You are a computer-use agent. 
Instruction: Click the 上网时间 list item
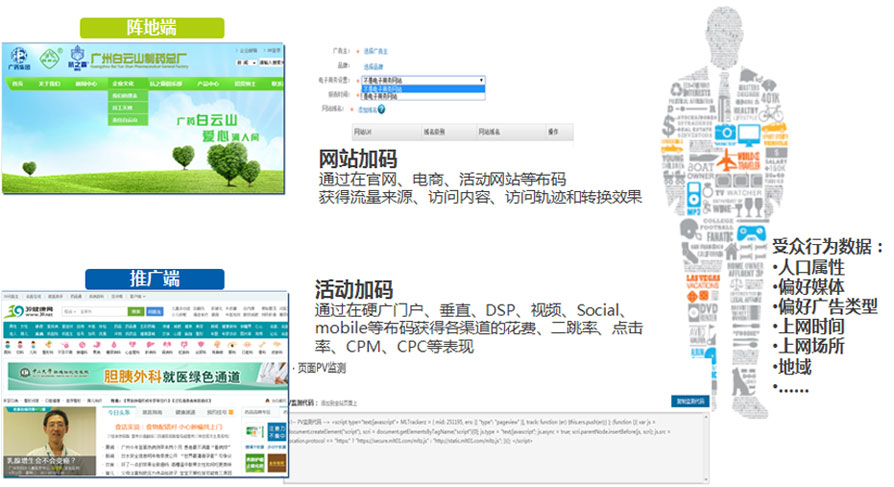click(x=811, y=327)
